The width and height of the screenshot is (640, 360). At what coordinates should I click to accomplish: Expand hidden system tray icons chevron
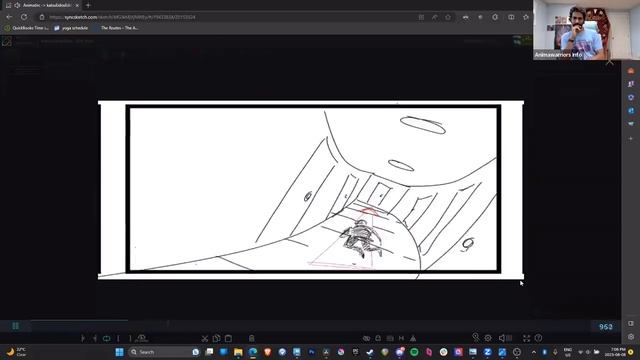pyautogui.click(x=534, y=352)
